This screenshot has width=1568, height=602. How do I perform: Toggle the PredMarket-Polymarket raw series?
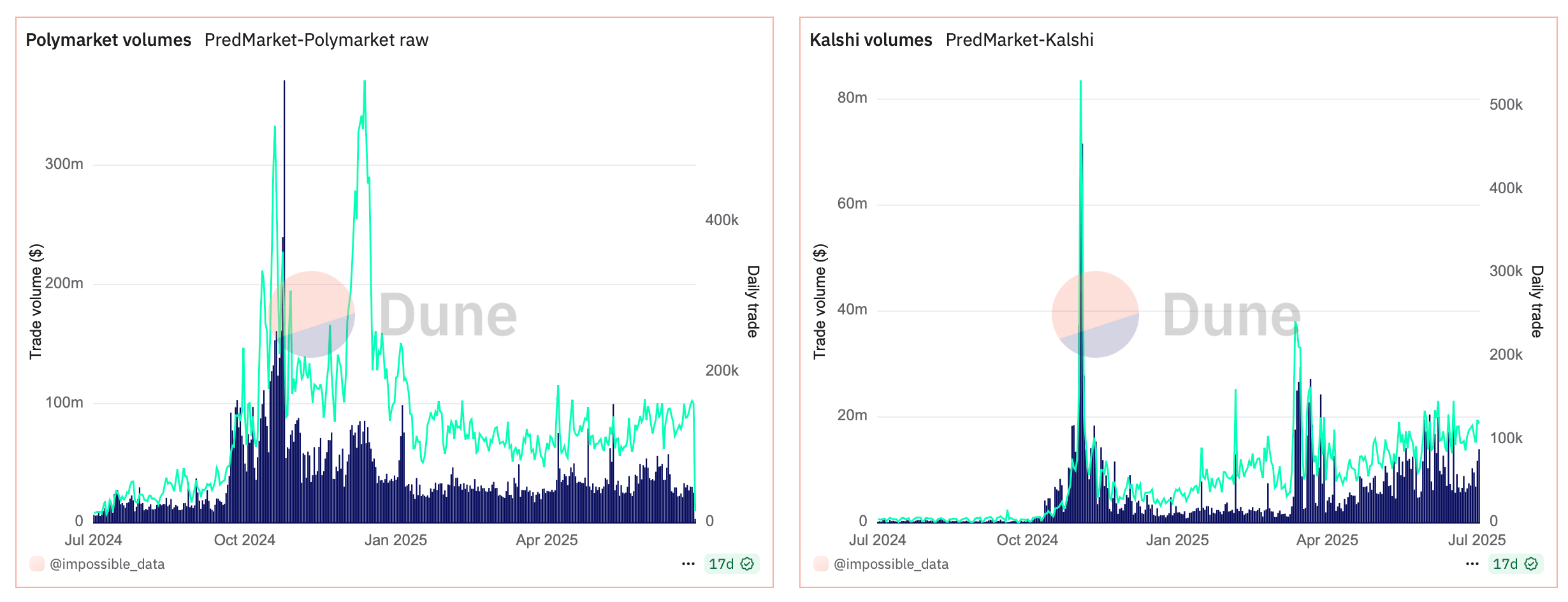click(316, 40)
